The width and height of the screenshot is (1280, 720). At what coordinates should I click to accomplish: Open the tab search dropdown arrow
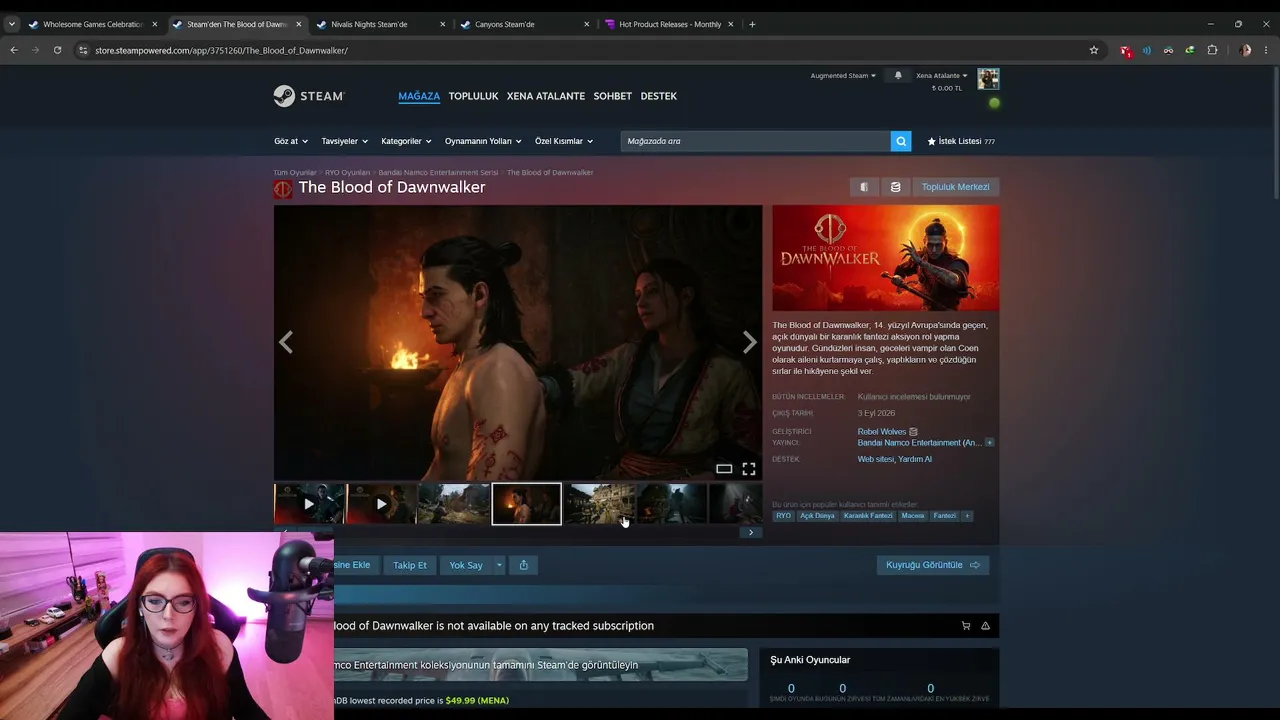(12, 24)
